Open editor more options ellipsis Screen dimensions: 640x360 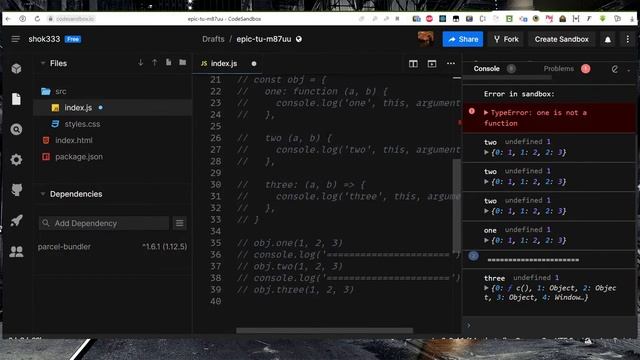(x=451, y=63)
